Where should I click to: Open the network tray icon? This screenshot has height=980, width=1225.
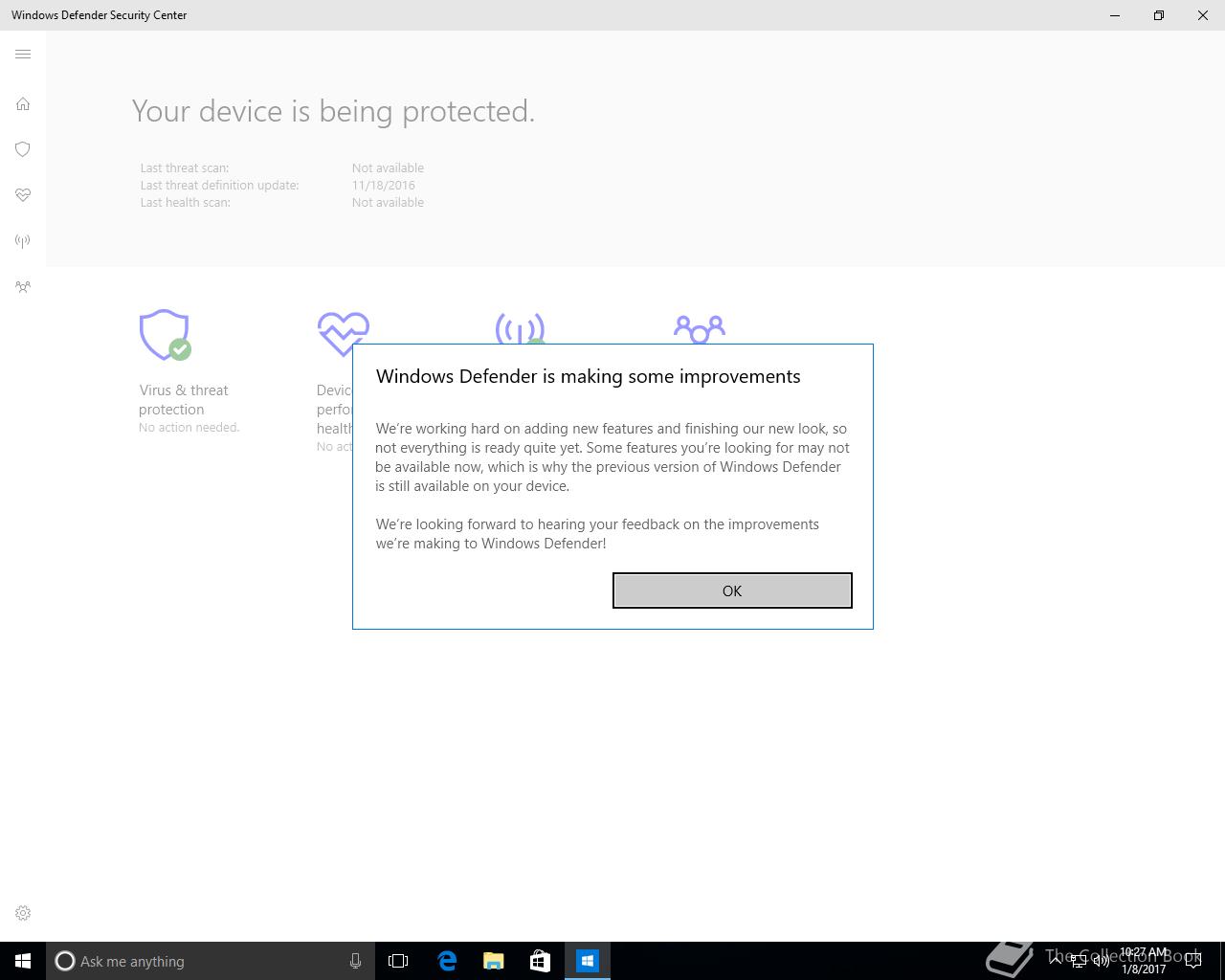pyautogui.click(x=1079, y=962)
